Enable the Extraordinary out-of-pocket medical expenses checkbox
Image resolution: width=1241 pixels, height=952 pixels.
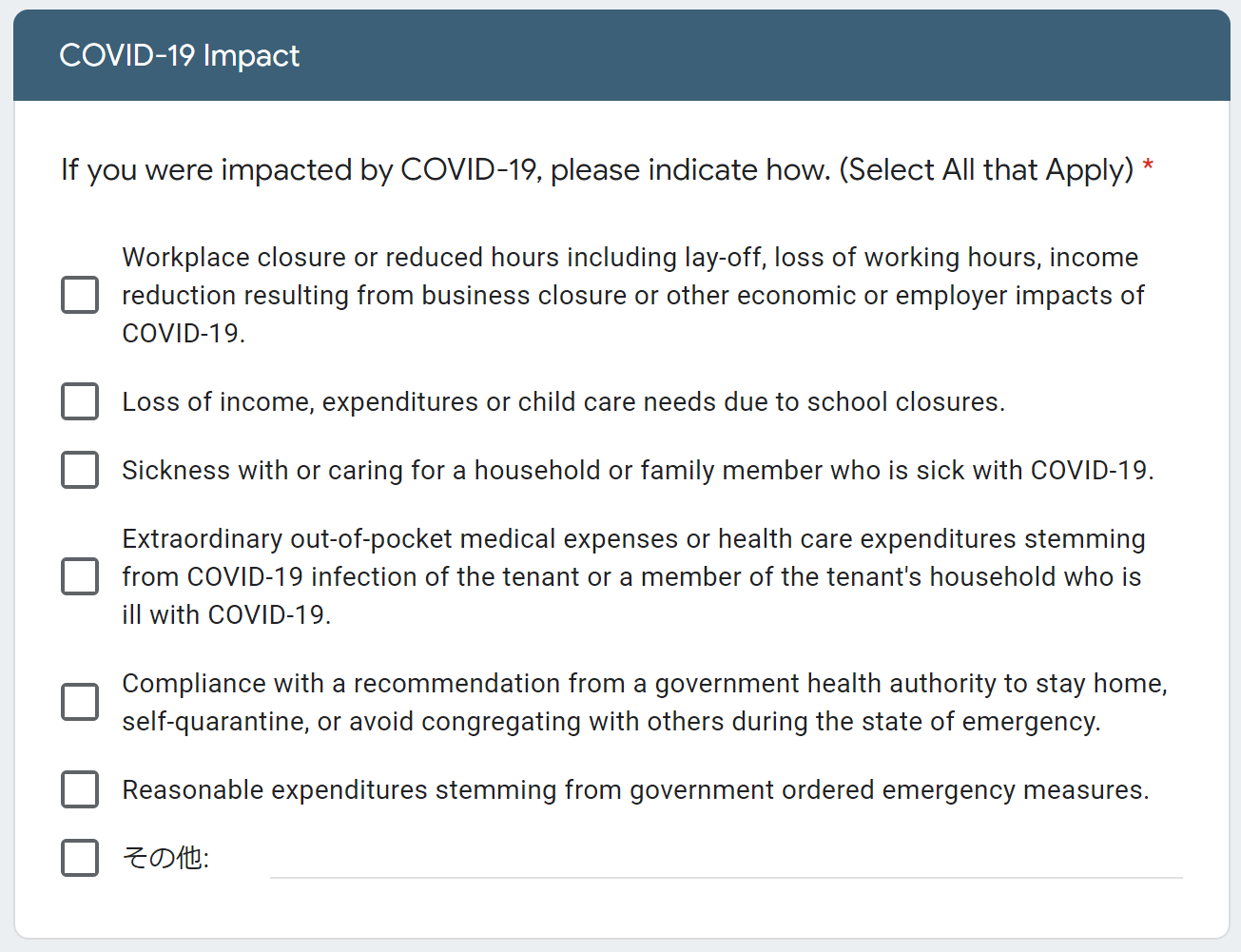coord(80,576)
